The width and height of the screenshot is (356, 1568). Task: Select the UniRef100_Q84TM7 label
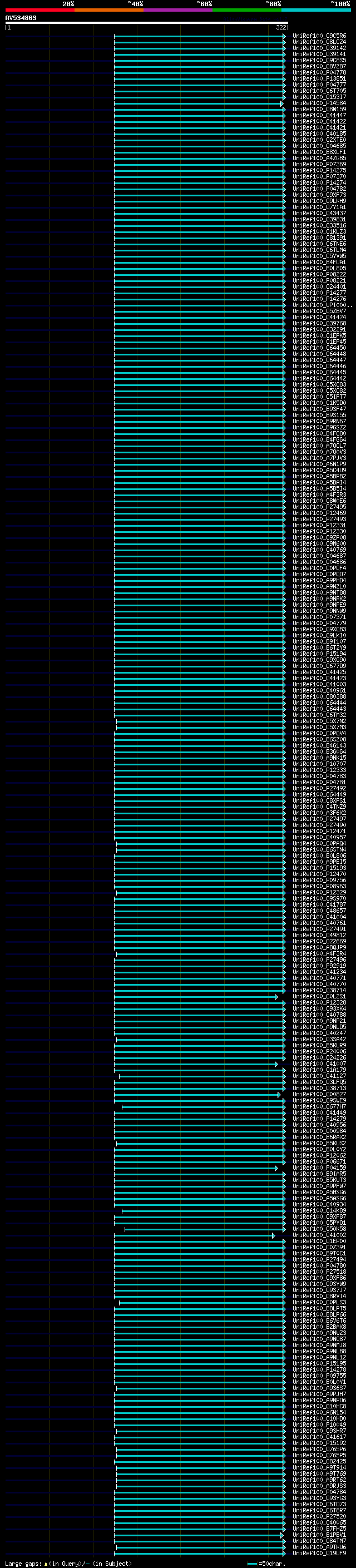coord(319,1541)
